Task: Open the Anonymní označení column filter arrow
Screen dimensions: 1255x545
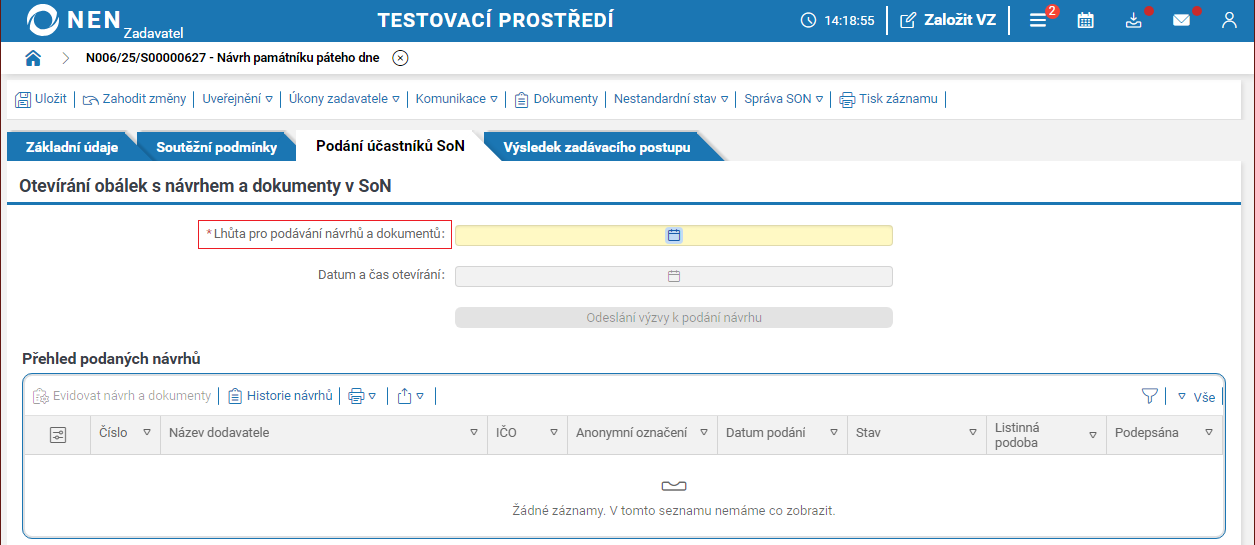Action: click(x=704, y=433)
